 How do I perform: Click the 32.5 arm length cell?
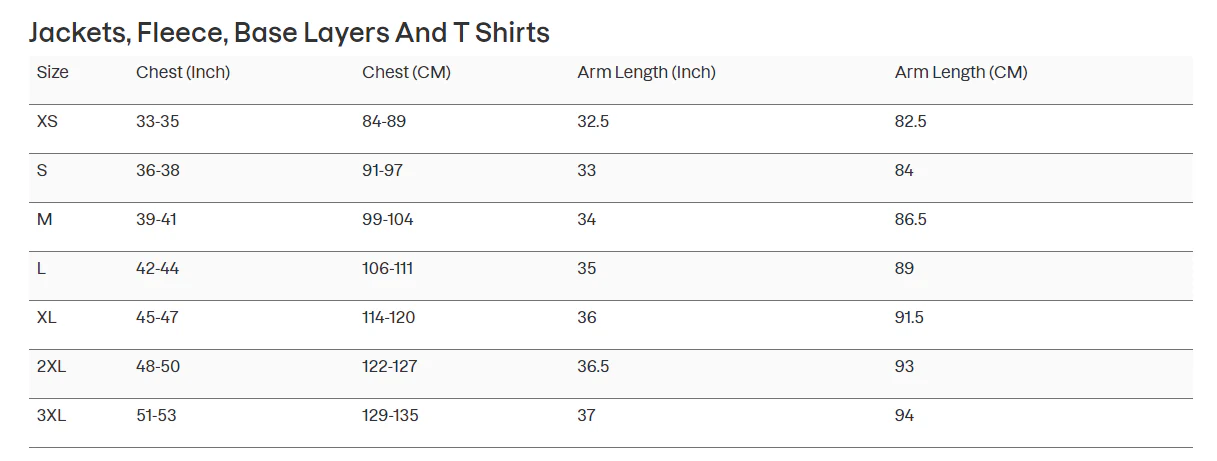click(593, 121)
